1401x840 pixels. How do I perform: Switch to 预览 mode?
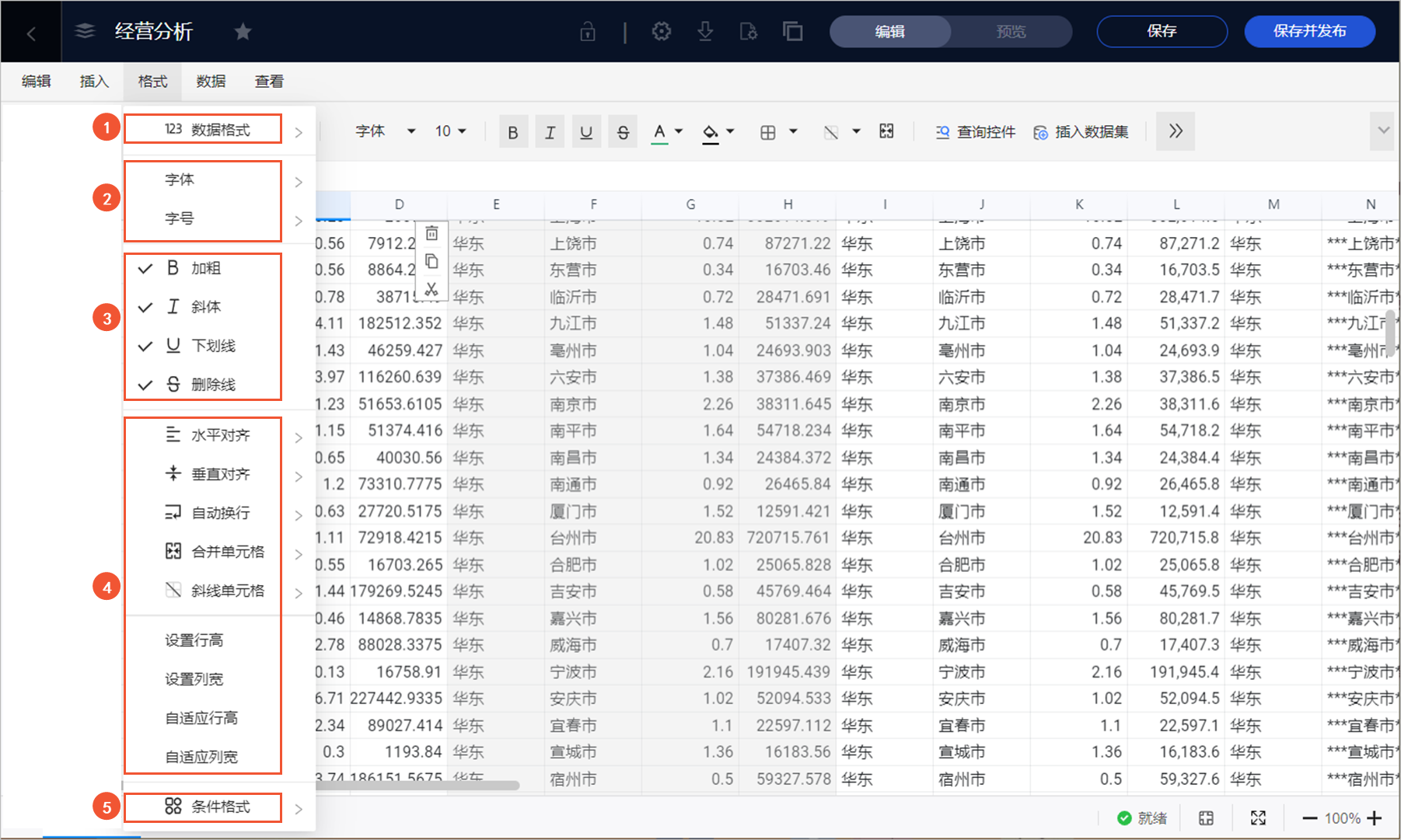[x=1011, y=32]
